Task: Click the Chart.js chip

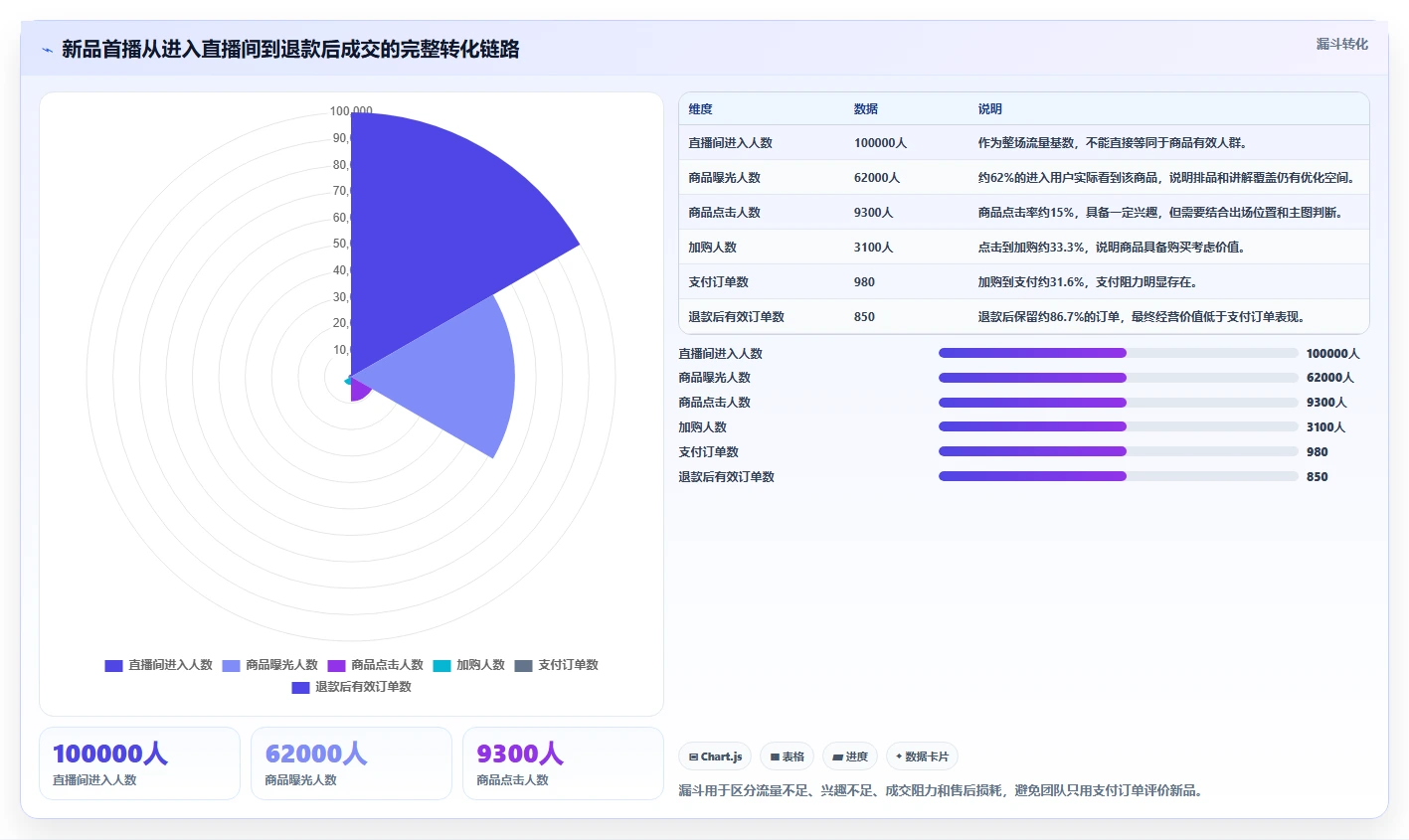Action: (716, 756)
